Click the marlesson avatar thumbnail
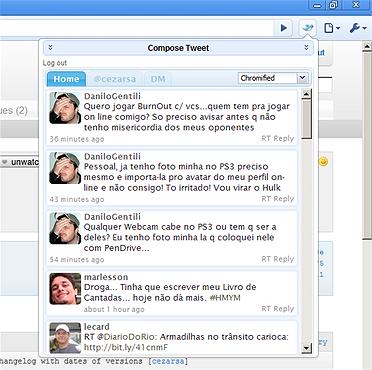Screen dimensions: 372x370 click(x=65, y=289)
